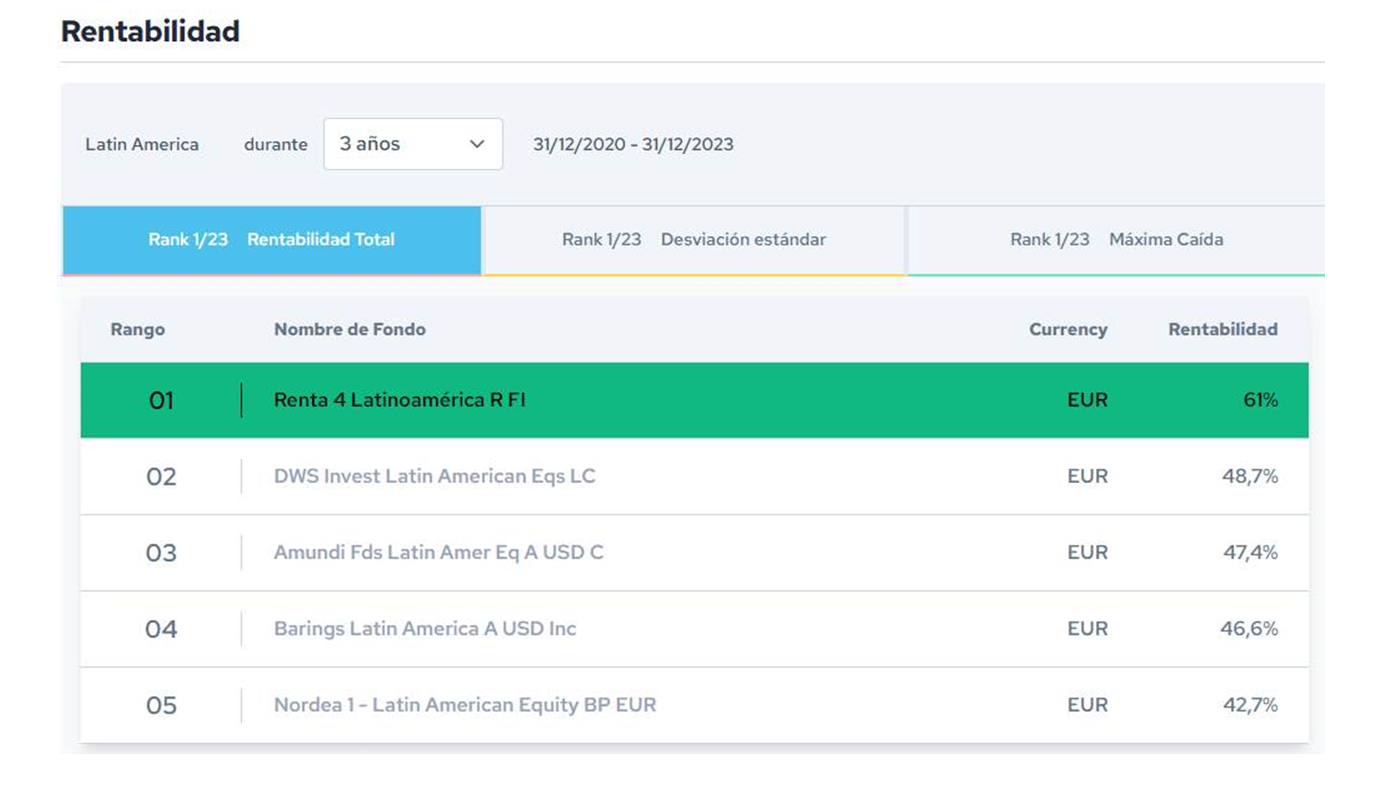The width and height of the screenshot is (1382, 785).
Task: Open Barings Latin America A USD Inc
Action: [425, 629]
